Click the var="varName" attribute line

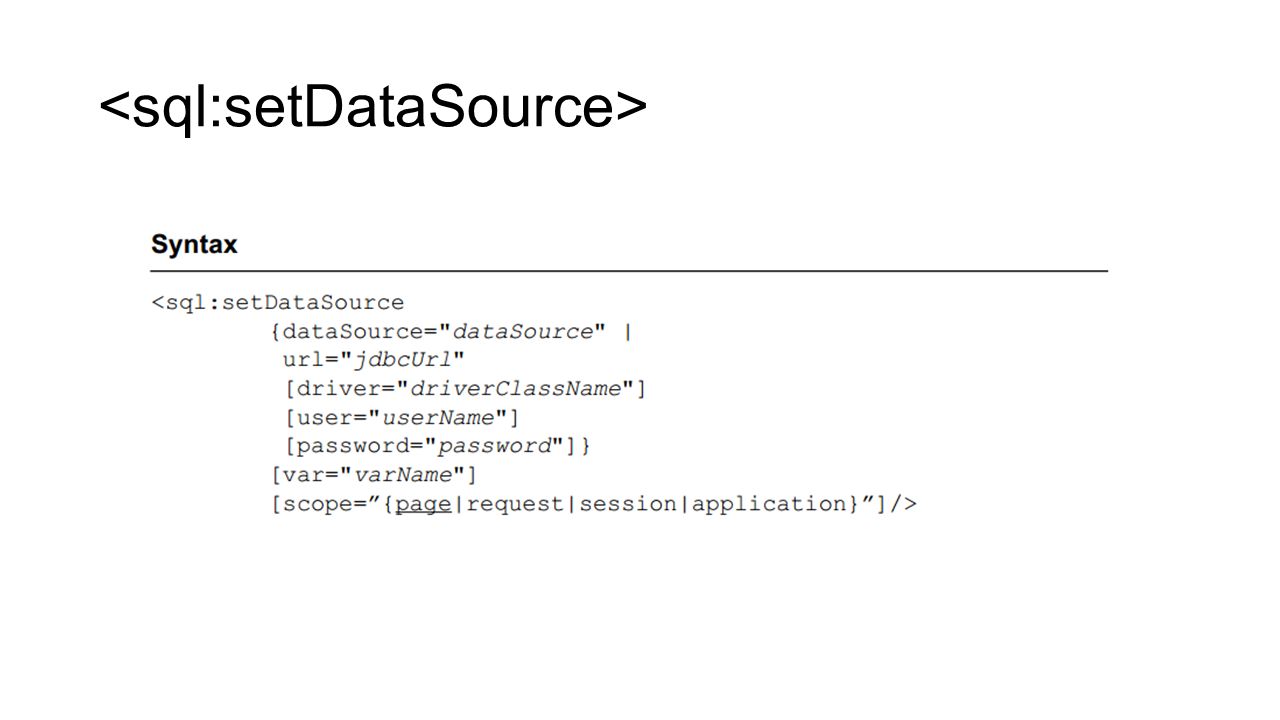(374, 474)
